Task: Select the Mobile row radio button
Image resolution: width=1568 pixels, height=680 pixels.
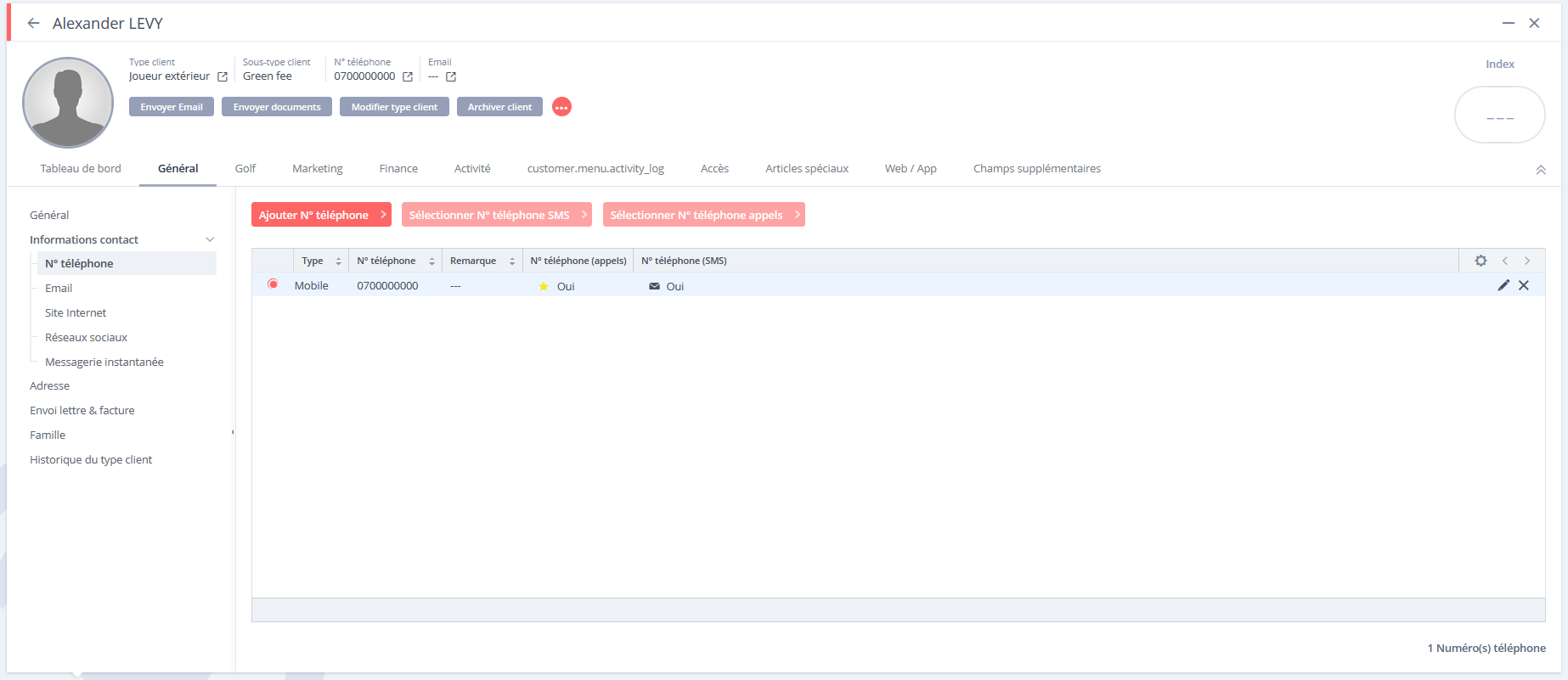Action: tap(273, 284)
